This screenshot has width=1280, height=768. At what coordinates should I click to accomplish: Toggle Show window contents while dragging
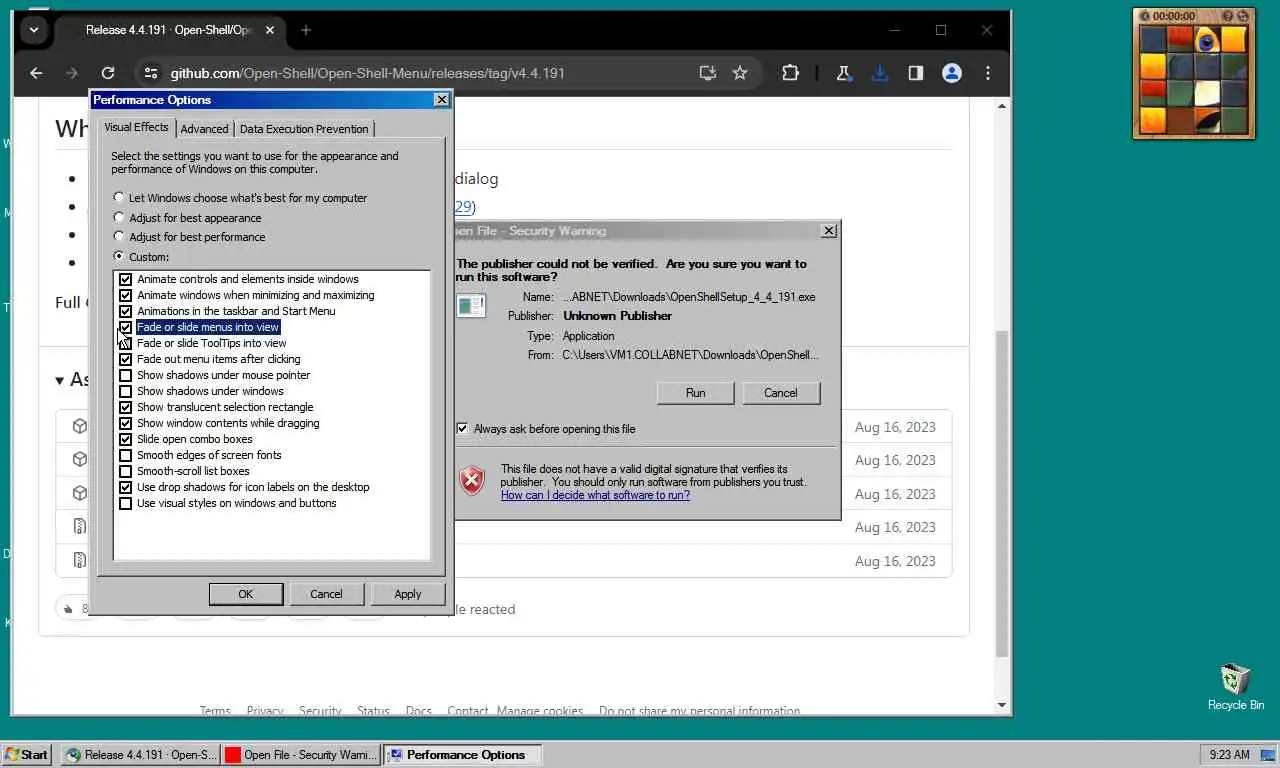(x=126, y=423)
